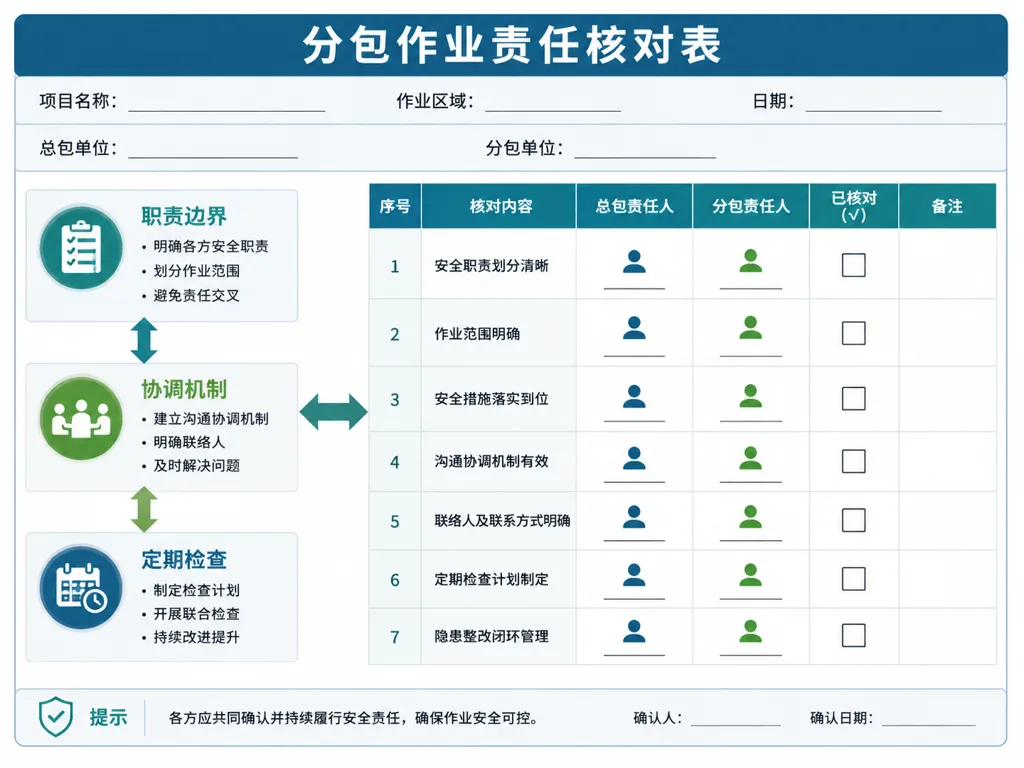Click the bullet 明确各方安全职责
The width and height of the screenshot is (1024, 768).
click(x=211, y=246)
